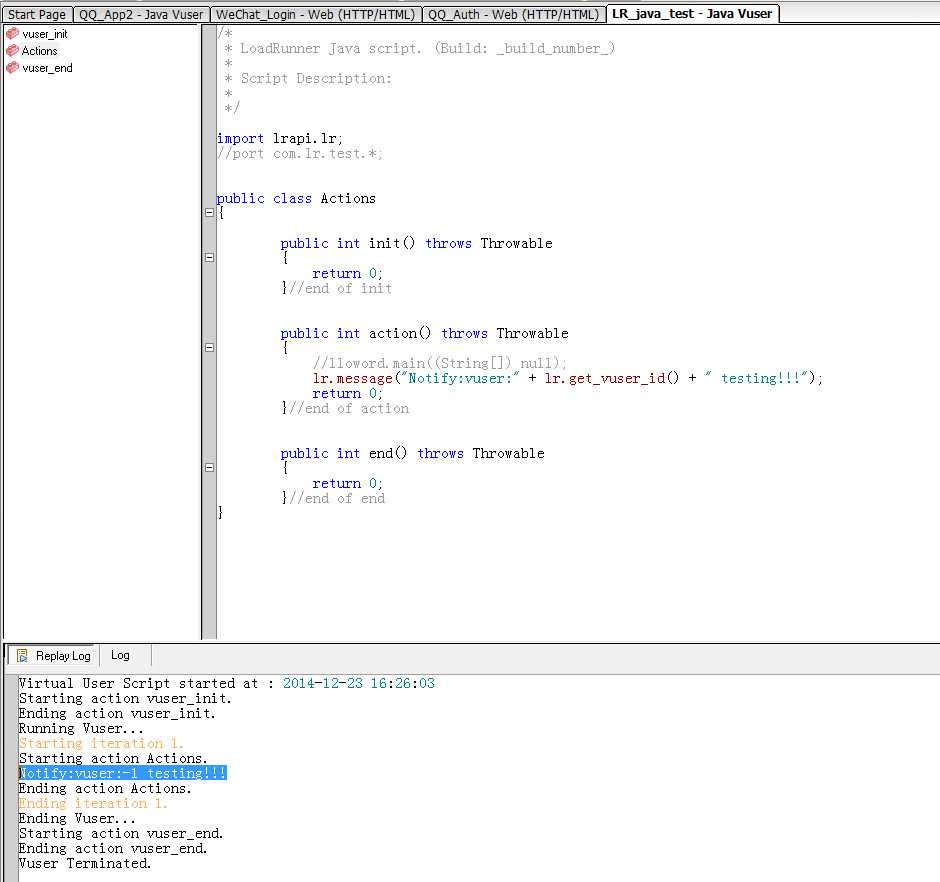Select Actions in the action tree
Image resolution: width=940 pixels, height=882 pixels.
coord(40,51)
